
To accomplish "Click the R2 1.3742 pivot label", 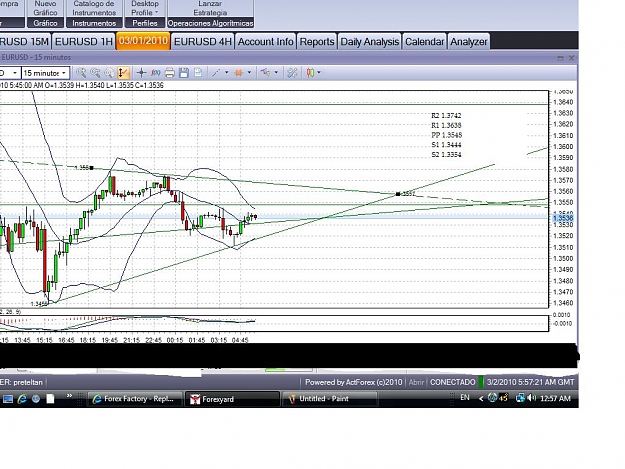I will pyautogui.click(x=446, y=116).
